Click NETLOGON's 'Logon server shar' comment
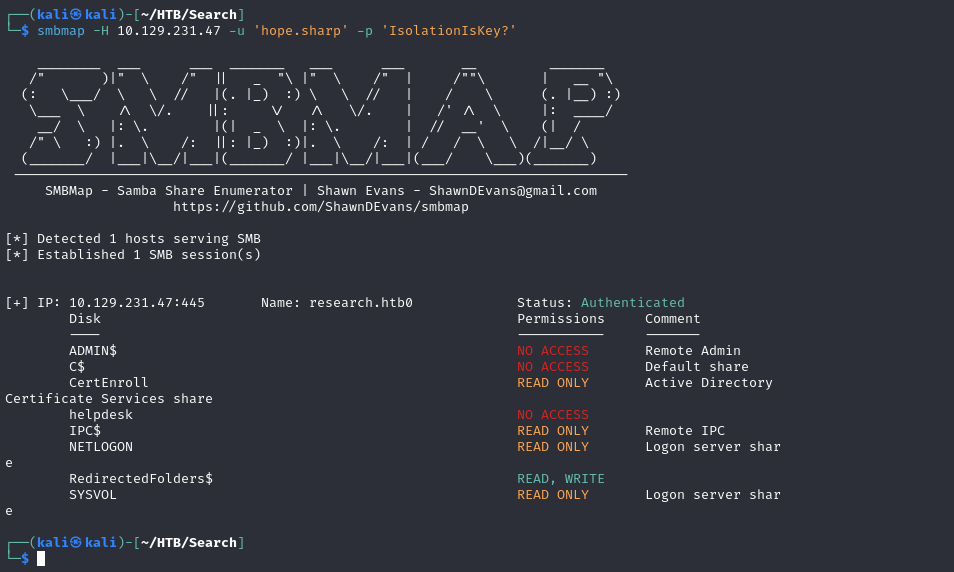This screenshot has height=572, width=954. (x=713, y=446)
